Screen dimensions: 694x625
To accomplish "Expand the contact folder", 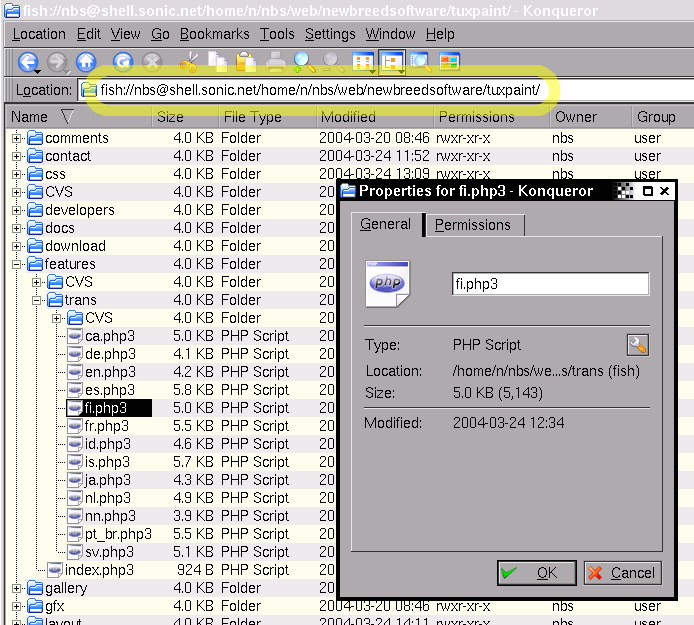I will [x=16, y=156].
